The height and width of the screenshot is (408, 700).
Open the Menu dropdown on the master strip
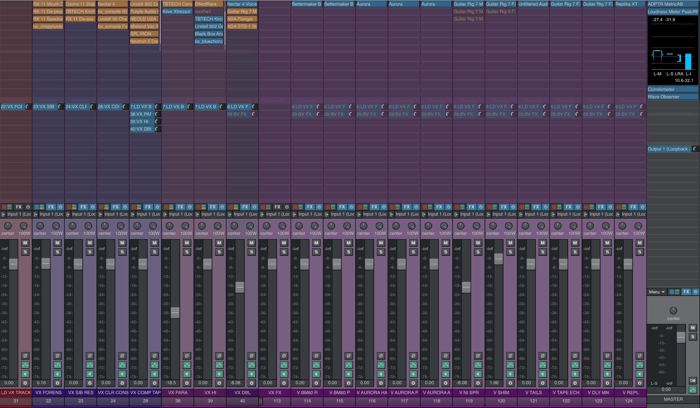tap(657, 292)
